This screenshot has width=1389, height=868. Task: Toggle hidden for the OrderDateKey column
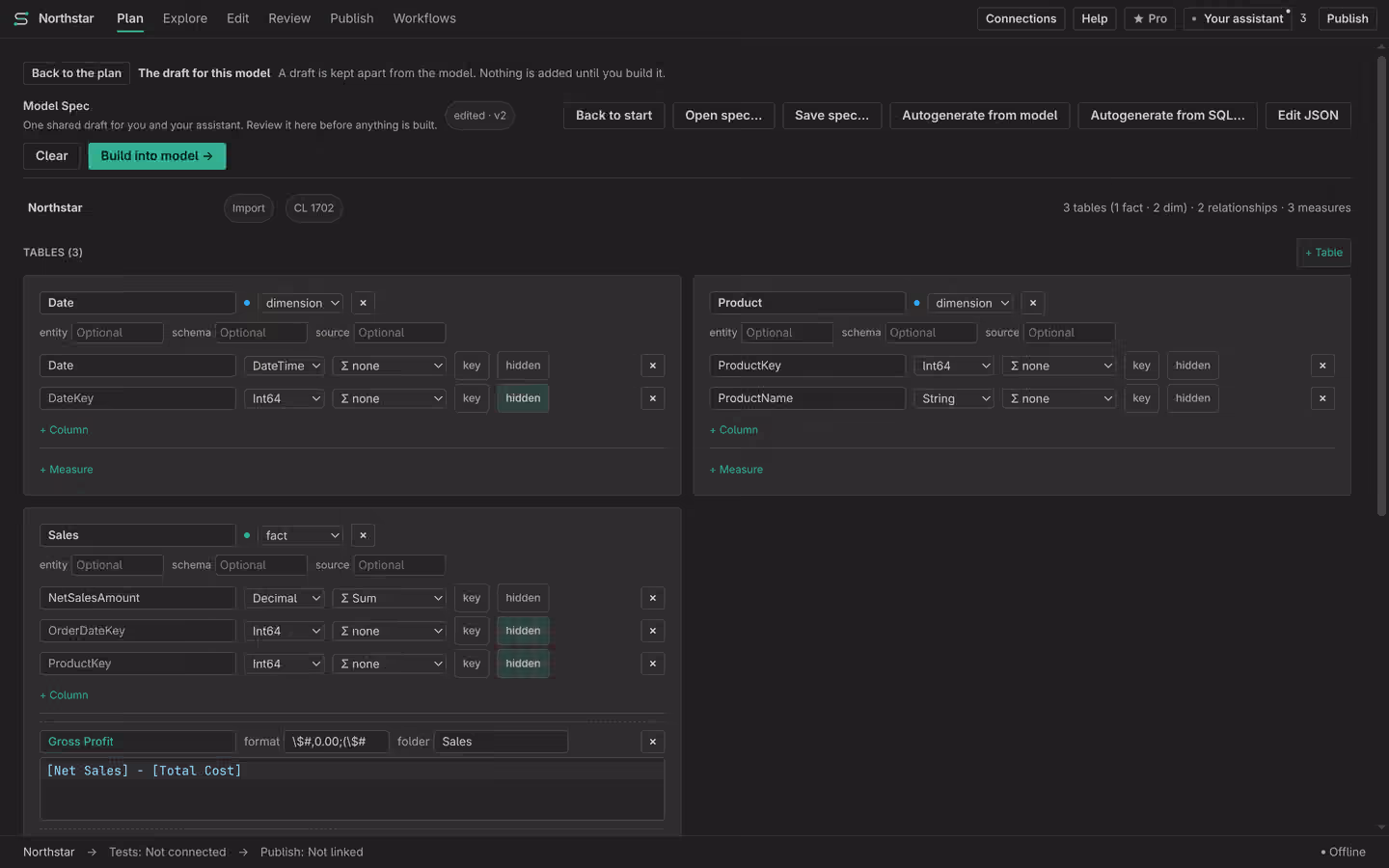click(523, 631)
